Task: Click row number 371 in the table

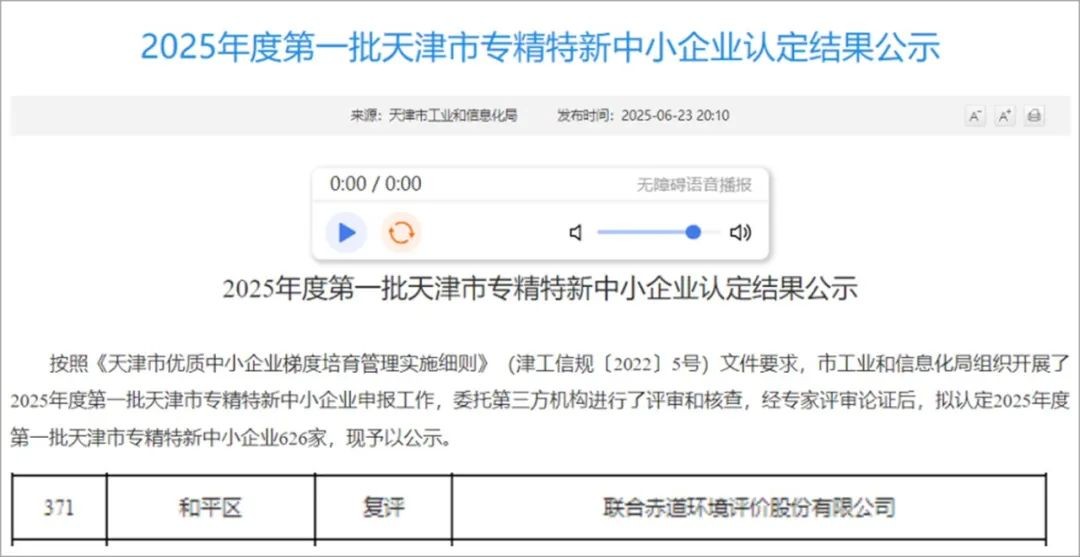Action: [x=58, y=507]
